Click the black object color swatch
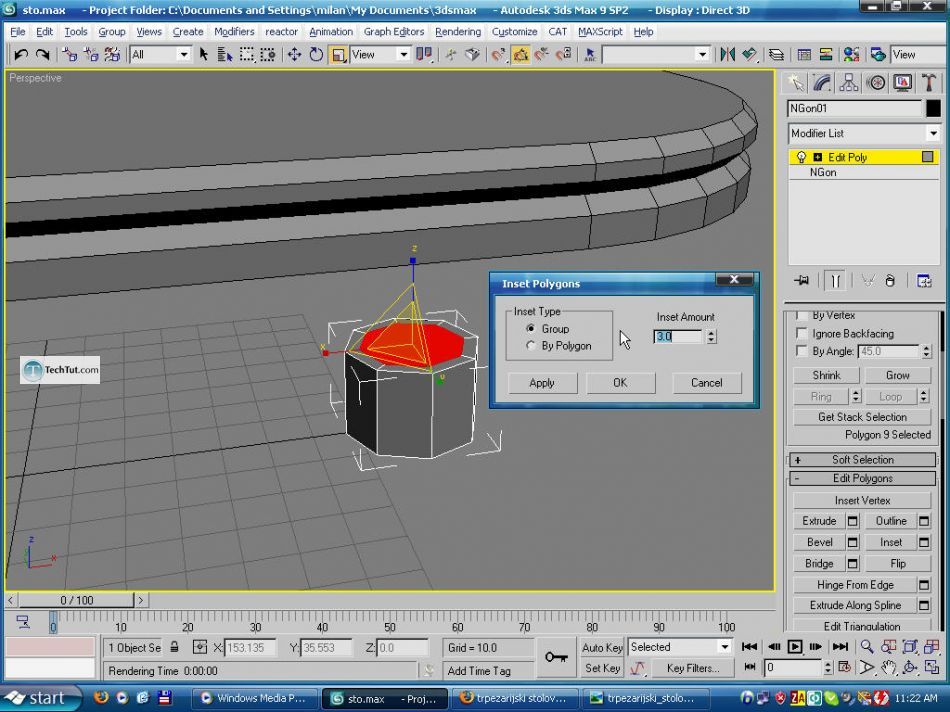The width and height of the screenshot is (950, 712). [x=933, y=108]
